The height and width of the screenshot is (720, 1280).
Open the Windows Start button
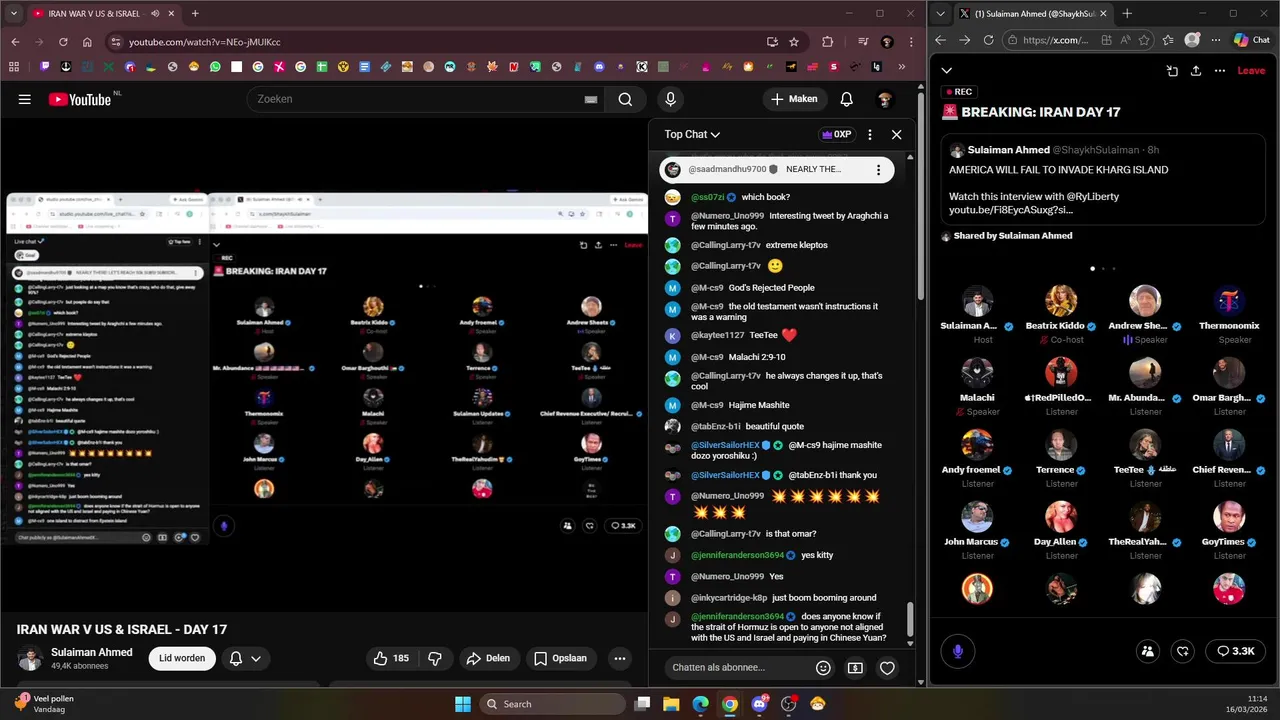click(x=463, y=704)
